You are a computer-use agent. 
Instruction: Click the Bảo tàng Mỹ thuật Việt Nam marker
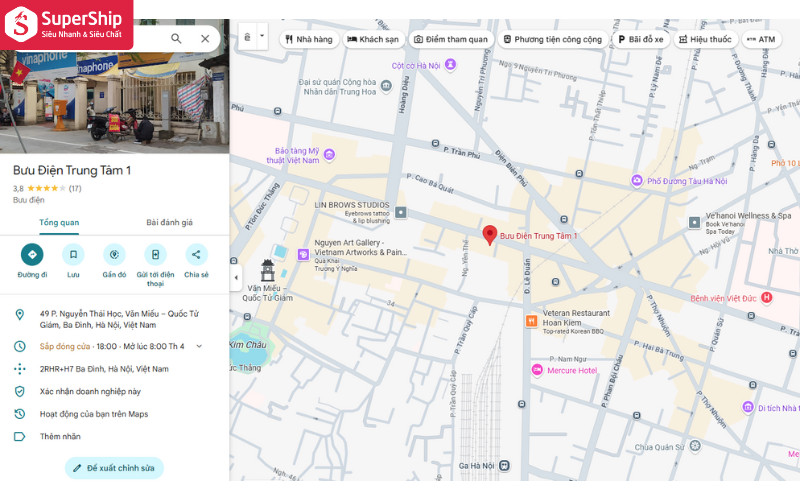[330, 154]
